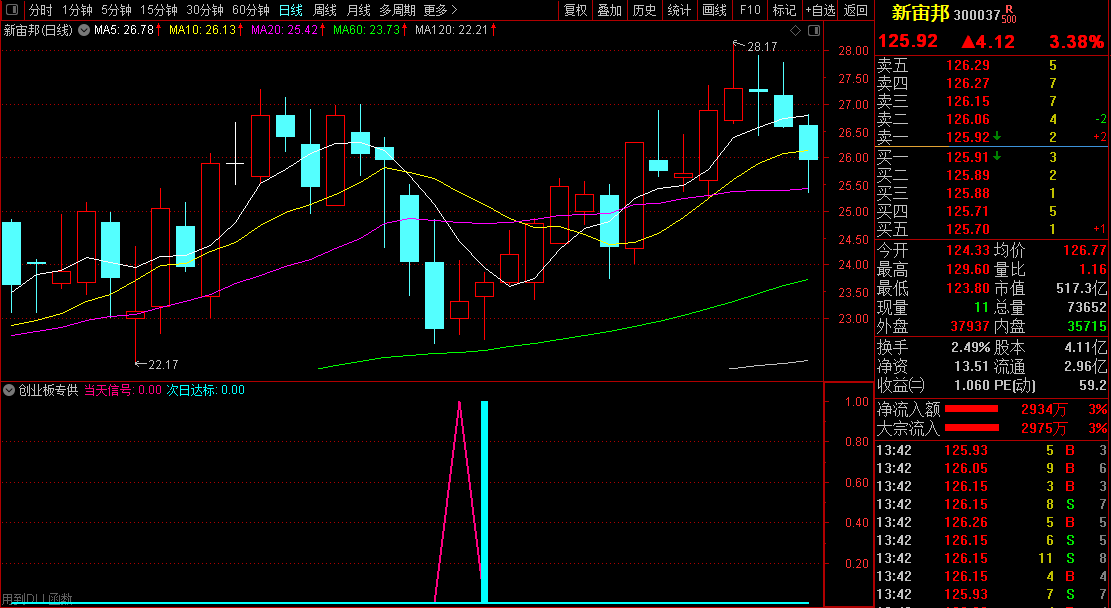Select the 周线 weekly period tab

click(325, 10)
